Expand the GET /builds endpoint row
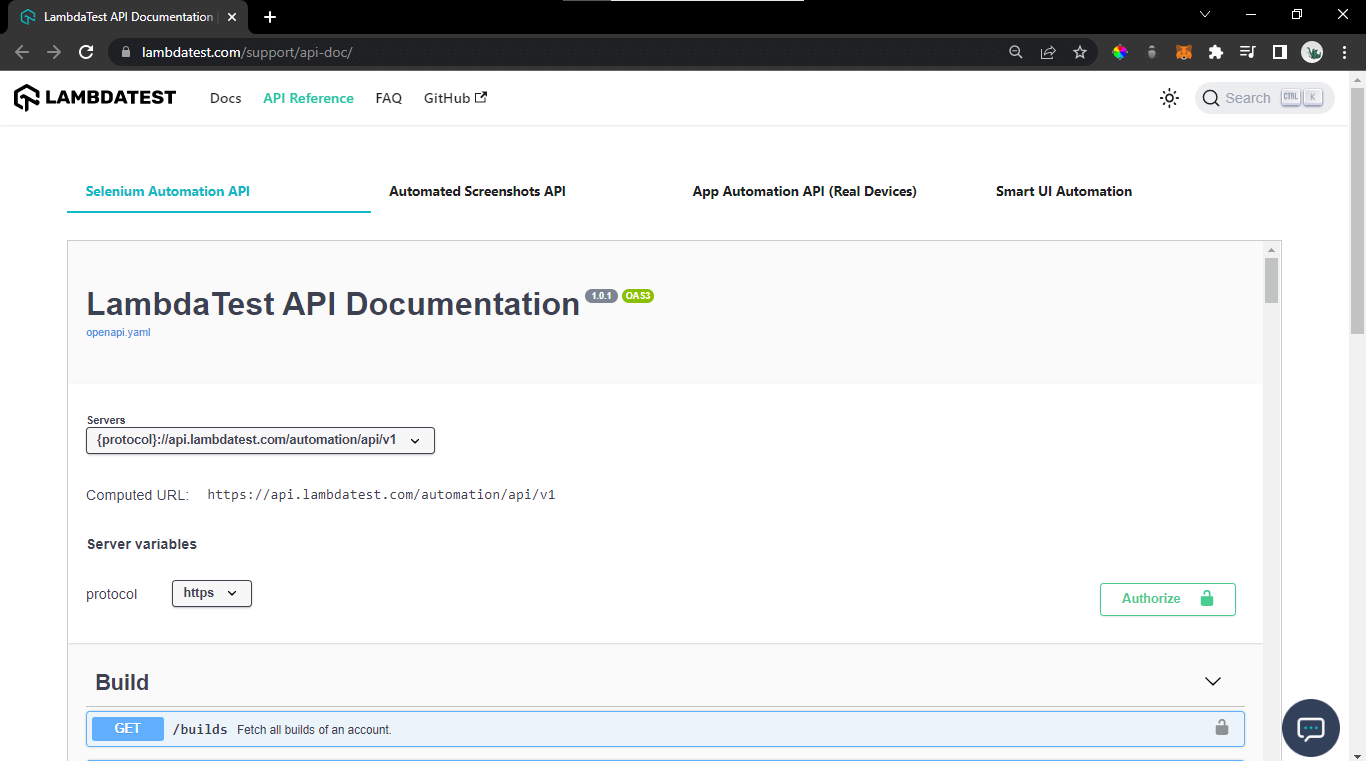The height and width of the screenshot is (761, 1366). point(665,729)
